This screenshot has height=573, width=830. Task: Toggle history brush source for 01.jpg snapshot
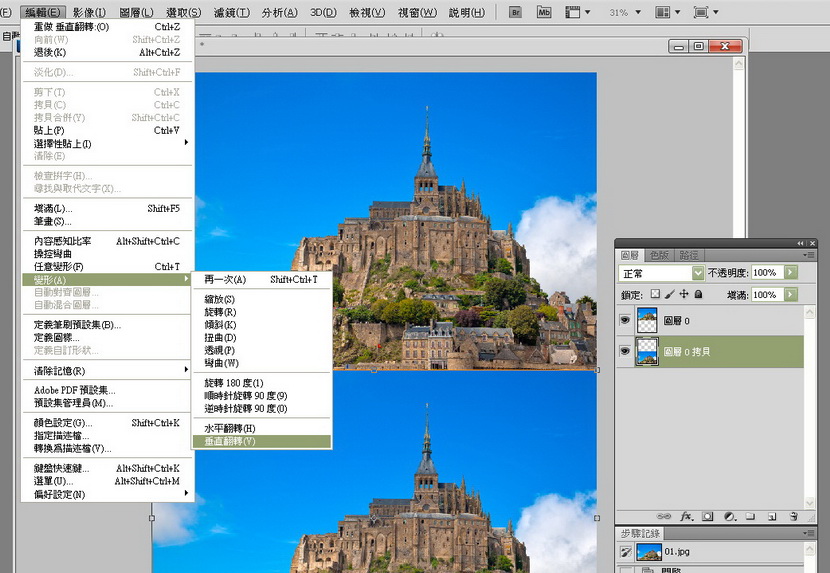[626, 552]
